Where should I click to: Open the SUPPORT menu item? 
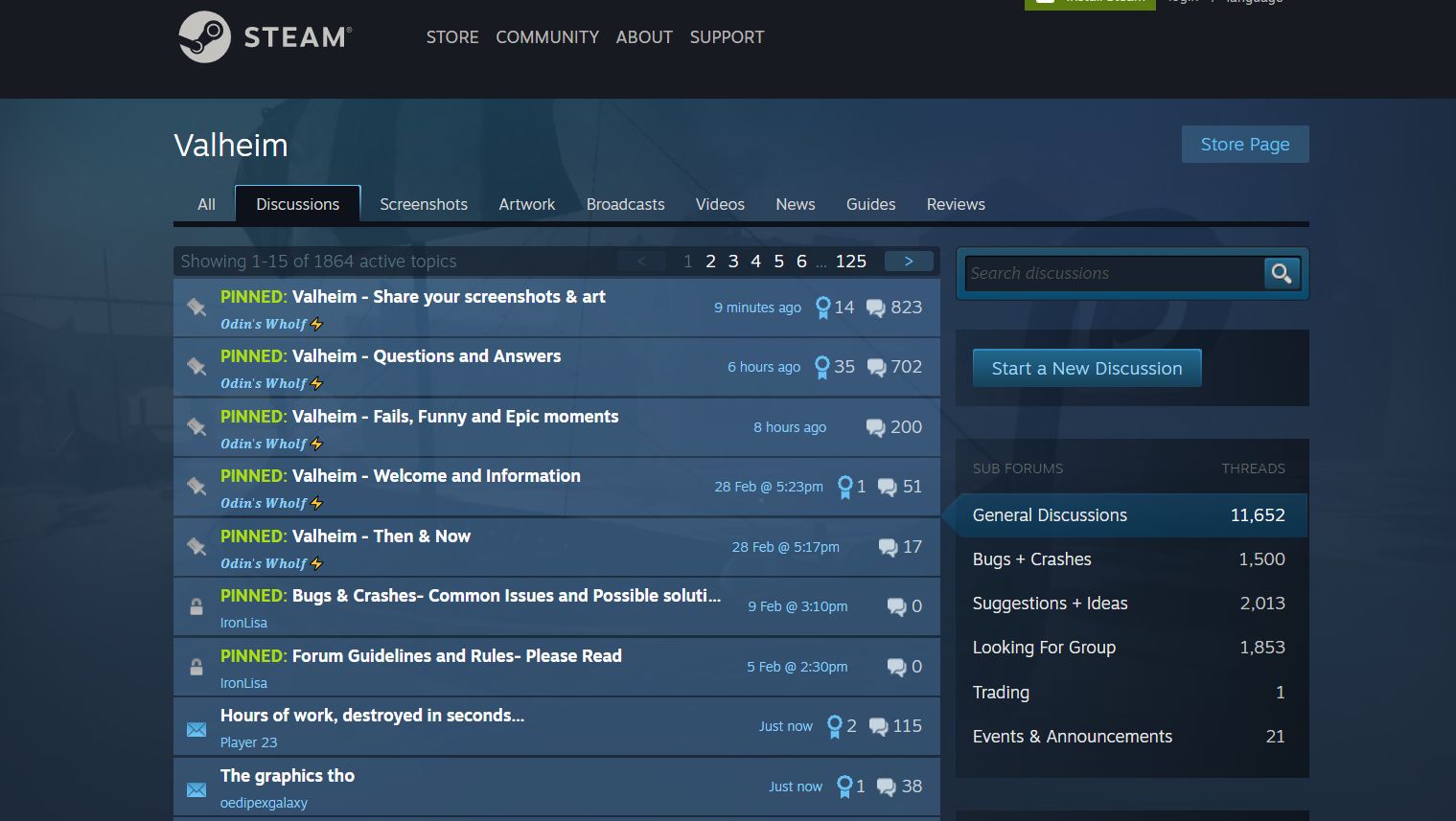click(x=727, y=37)
